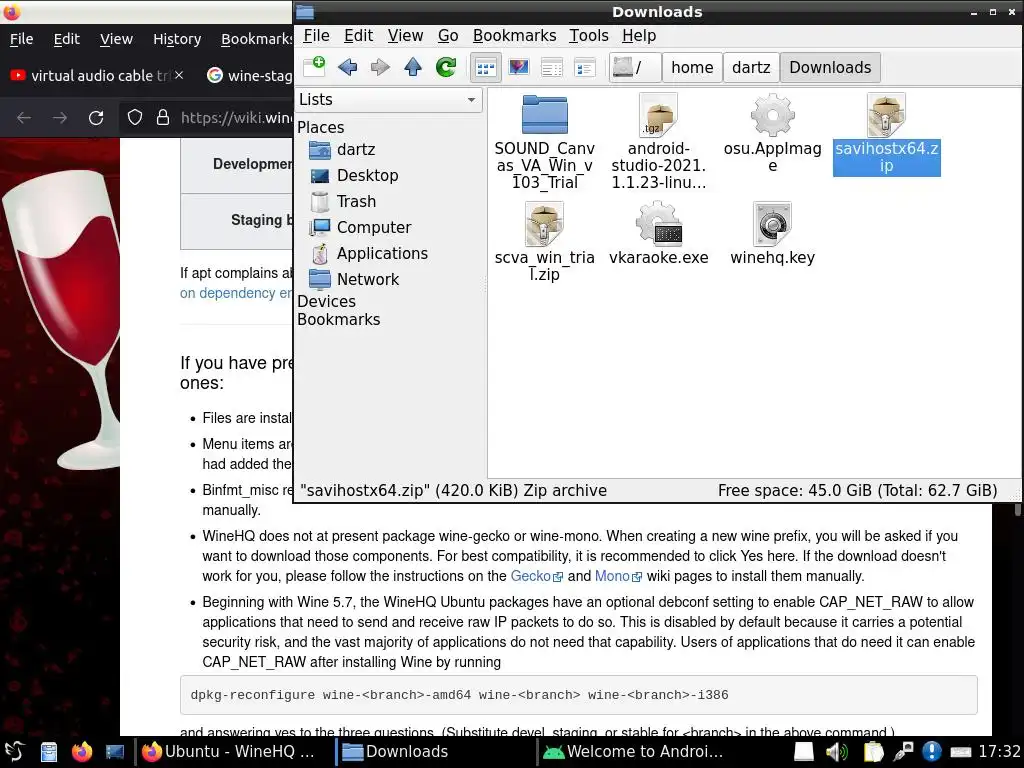Screen dimensions: 1024x768
Task: Go back to previous folder
Action: pyautogui.click(x=347, y=67)
